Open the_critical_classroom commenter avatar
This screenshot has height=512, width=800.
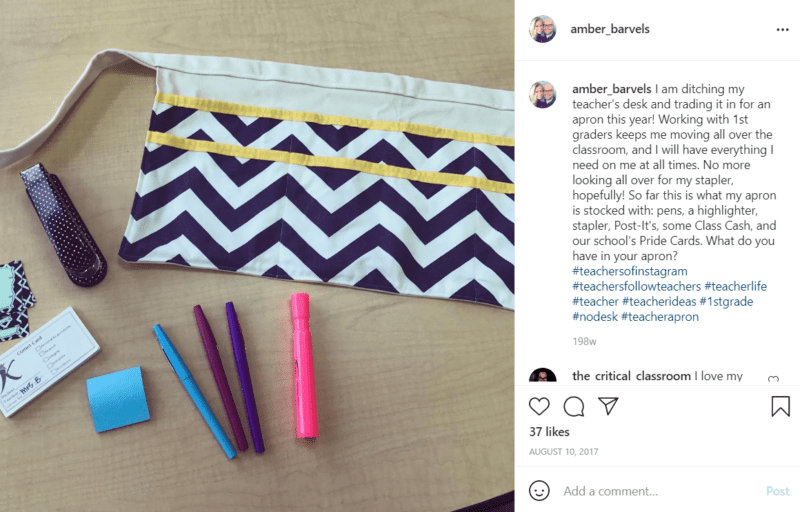(x=542, y=375)
